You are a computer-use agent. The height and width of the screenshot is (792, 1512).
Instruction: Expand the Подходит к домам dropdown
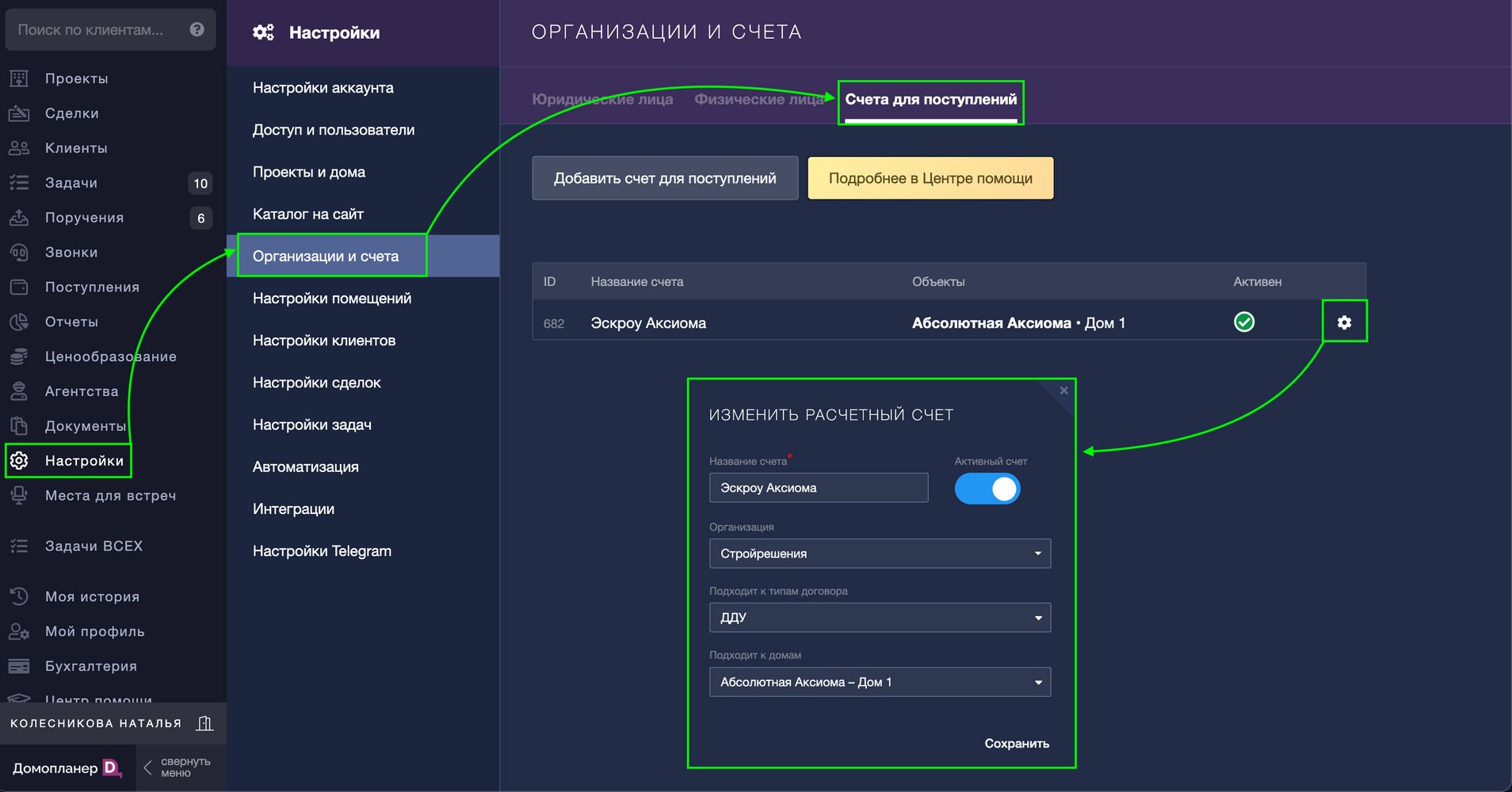click(x=880, y=682)
